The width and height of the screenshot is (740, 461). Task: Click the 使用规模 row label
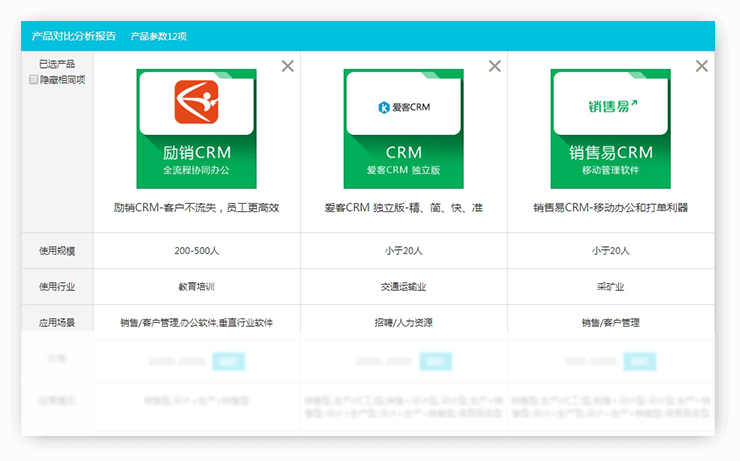click(57, 251)
